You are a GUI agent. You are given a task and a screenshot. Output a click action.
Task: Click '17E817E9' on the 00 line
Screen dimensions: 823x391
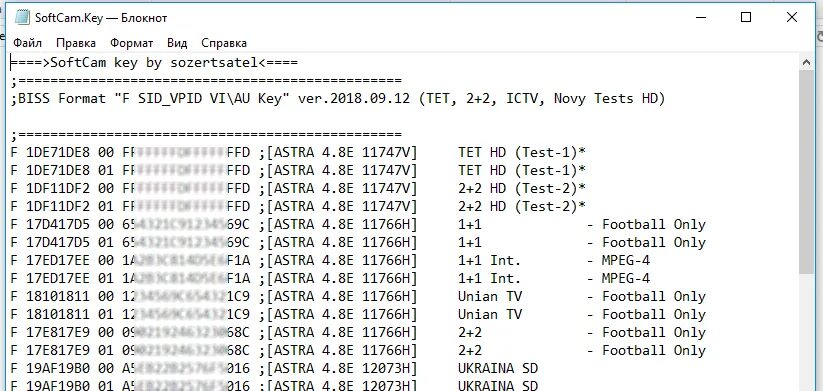[58, 332]
